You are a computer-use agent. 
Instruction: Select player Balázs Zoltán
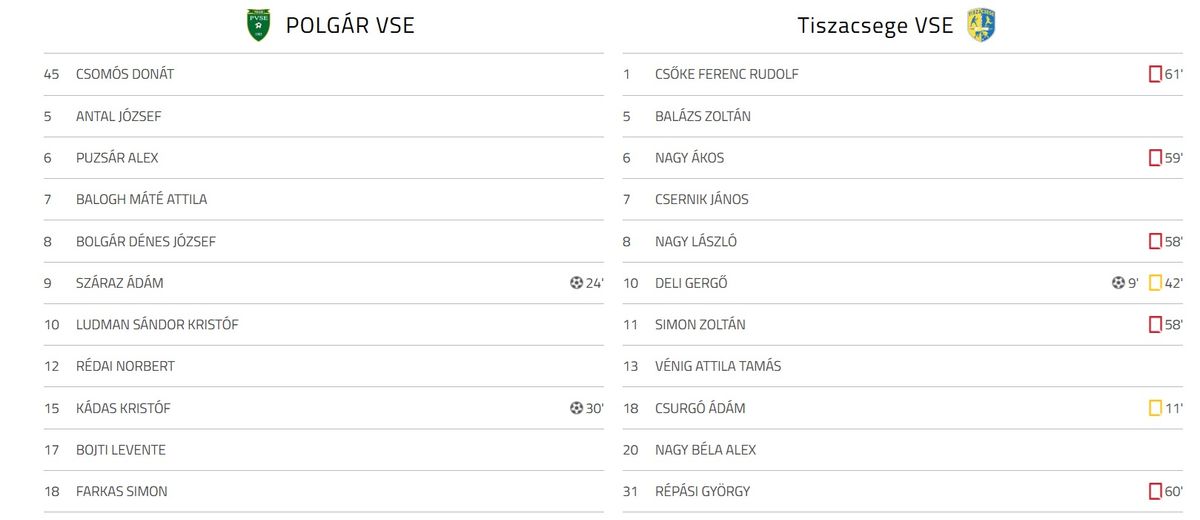[x=702, y=116]
